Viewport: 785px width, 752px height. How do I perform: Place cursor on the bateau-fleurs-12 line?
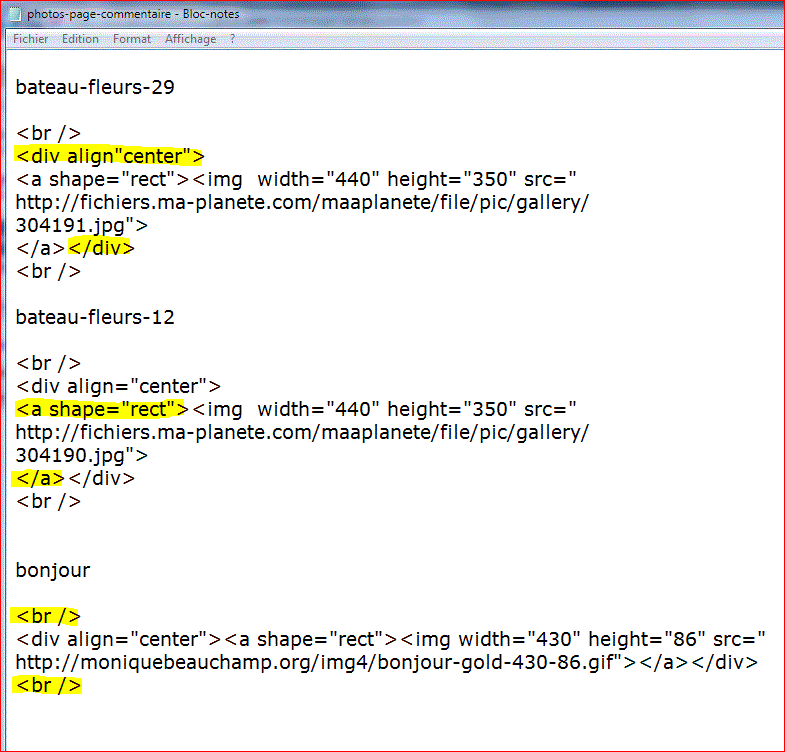click(x=95, y=317)
